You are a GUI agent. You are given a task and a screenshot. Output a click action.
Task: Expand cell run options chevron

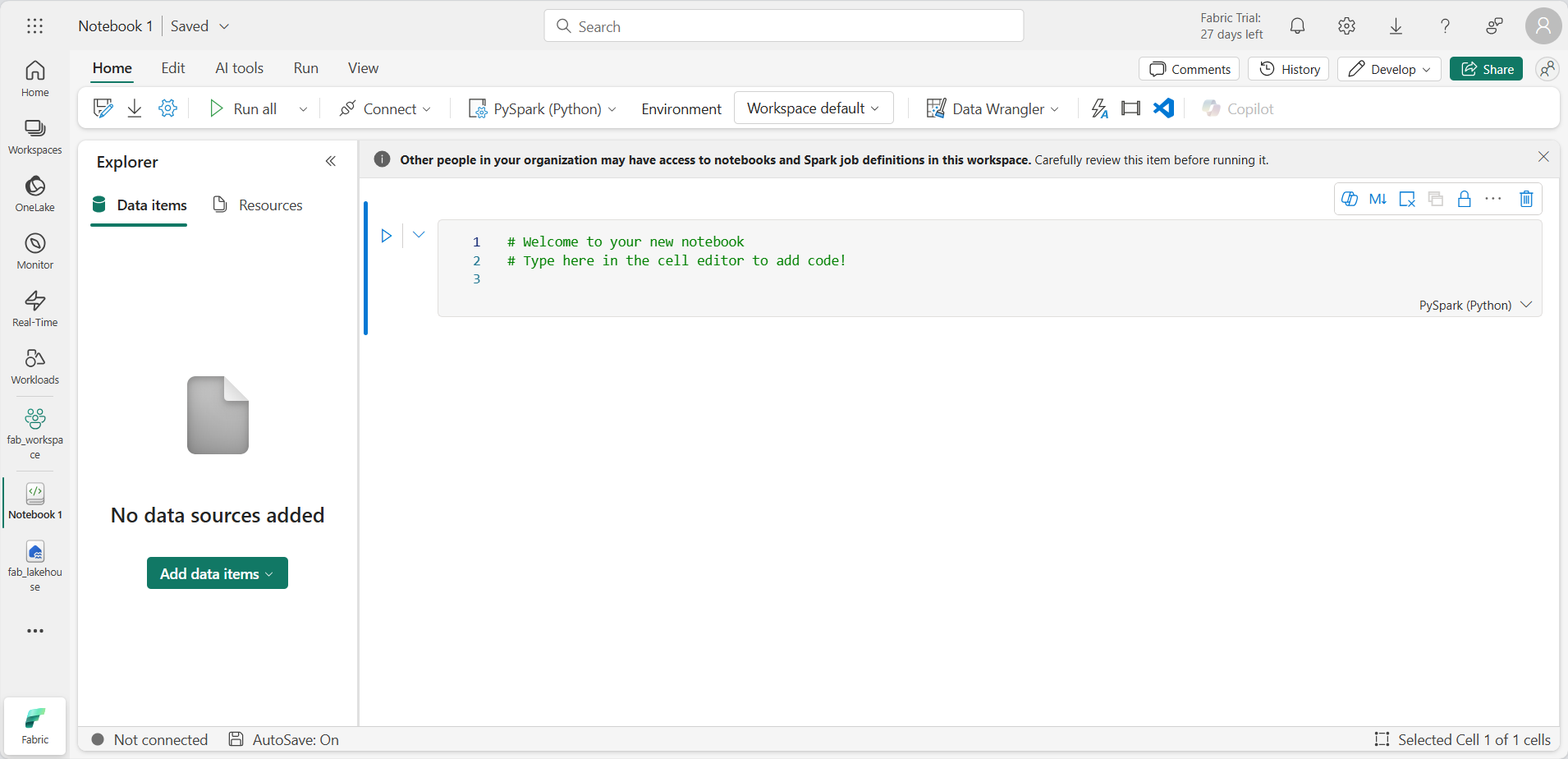pyautogui.click(x=419, y=235)
